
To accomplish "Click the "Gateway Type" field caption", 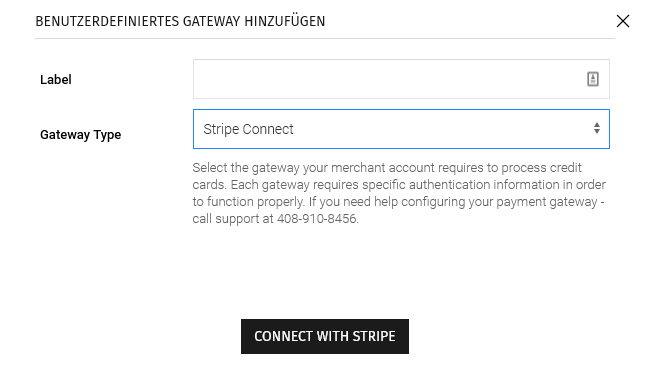I will [80, 135].
